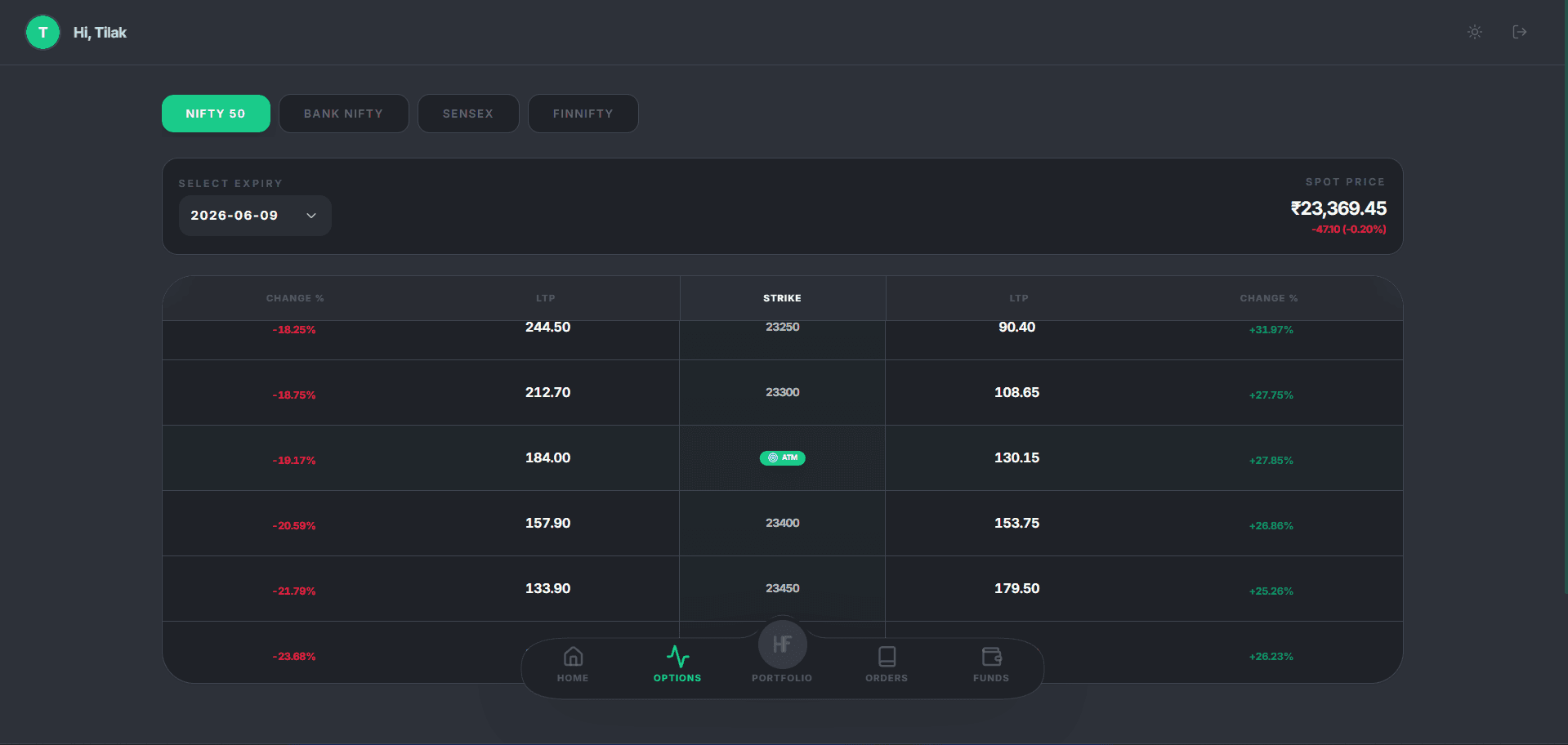Click strike 23450 cell
Image resolution: width=1568 pixels, height=745 pixels.
coord(782,588)
